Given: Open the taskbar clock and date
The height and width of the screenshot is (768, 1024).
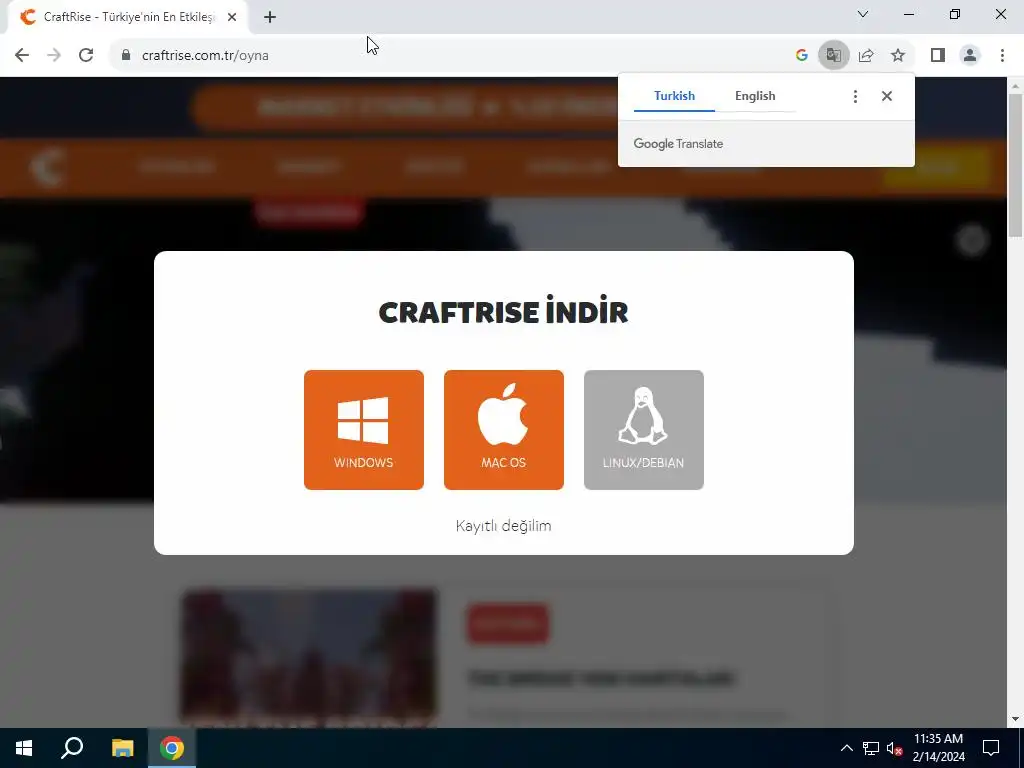Looking at the screenshot, I should pyautogui.click(x=938, y=748).
